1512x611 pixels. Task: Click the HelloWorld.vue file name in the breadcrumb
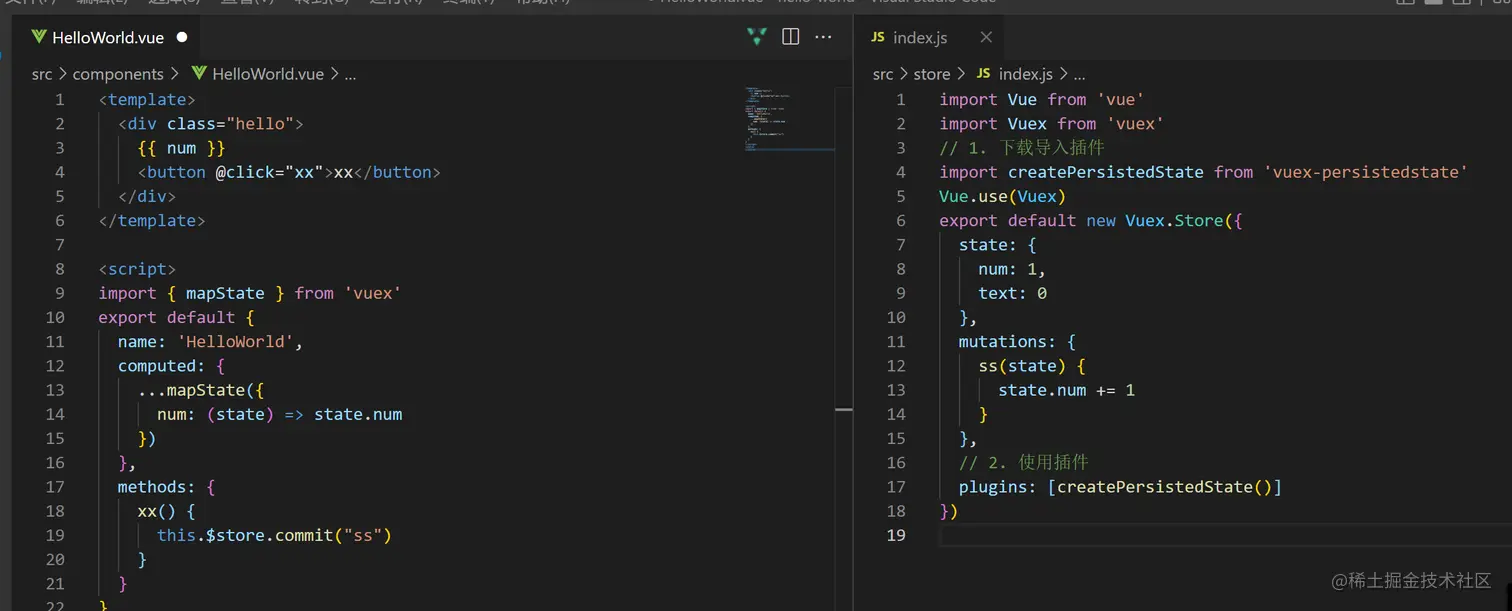pyautogui.click(x=268, y=74)
